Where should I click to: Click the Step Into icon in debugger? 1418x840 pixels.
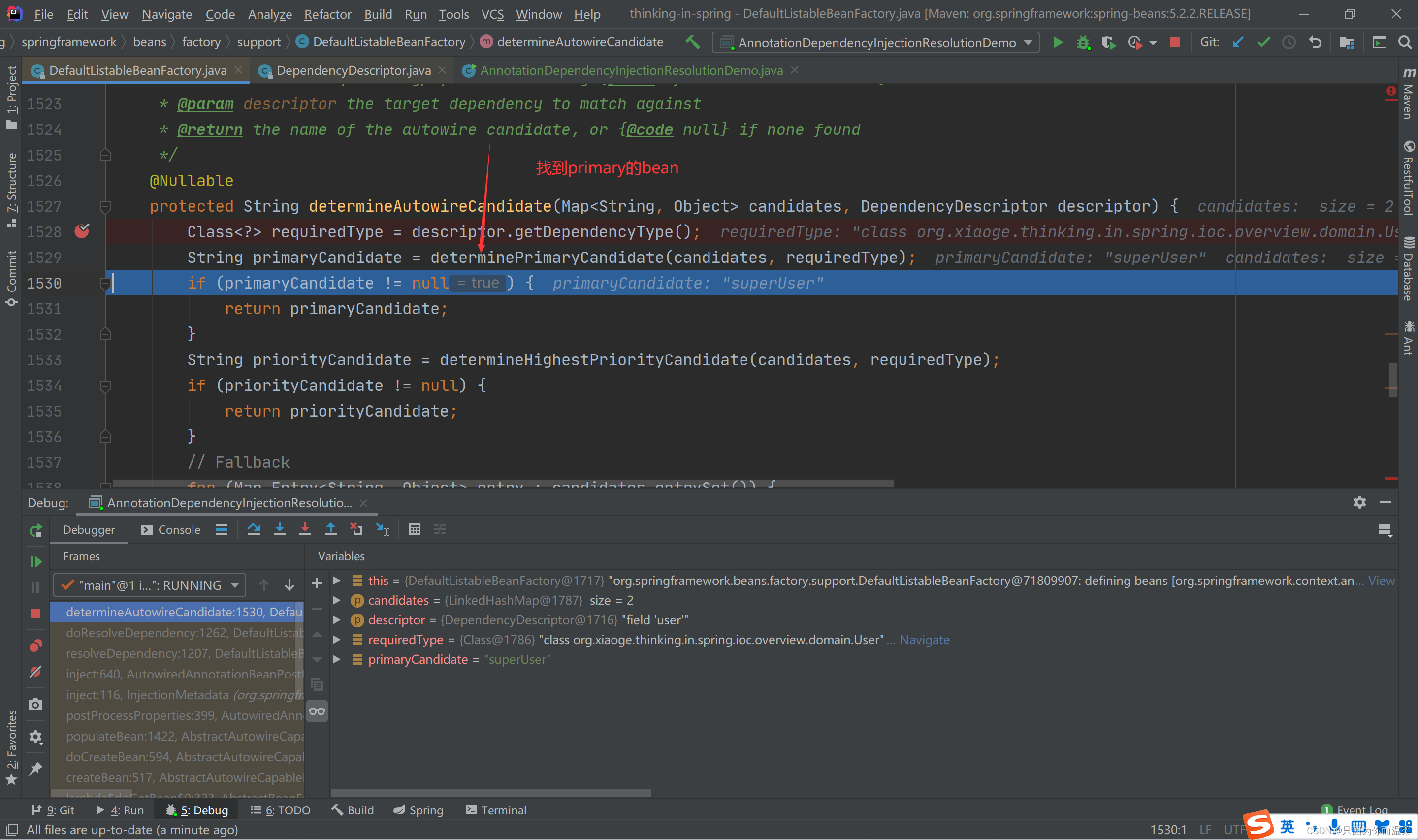point(278,529)
